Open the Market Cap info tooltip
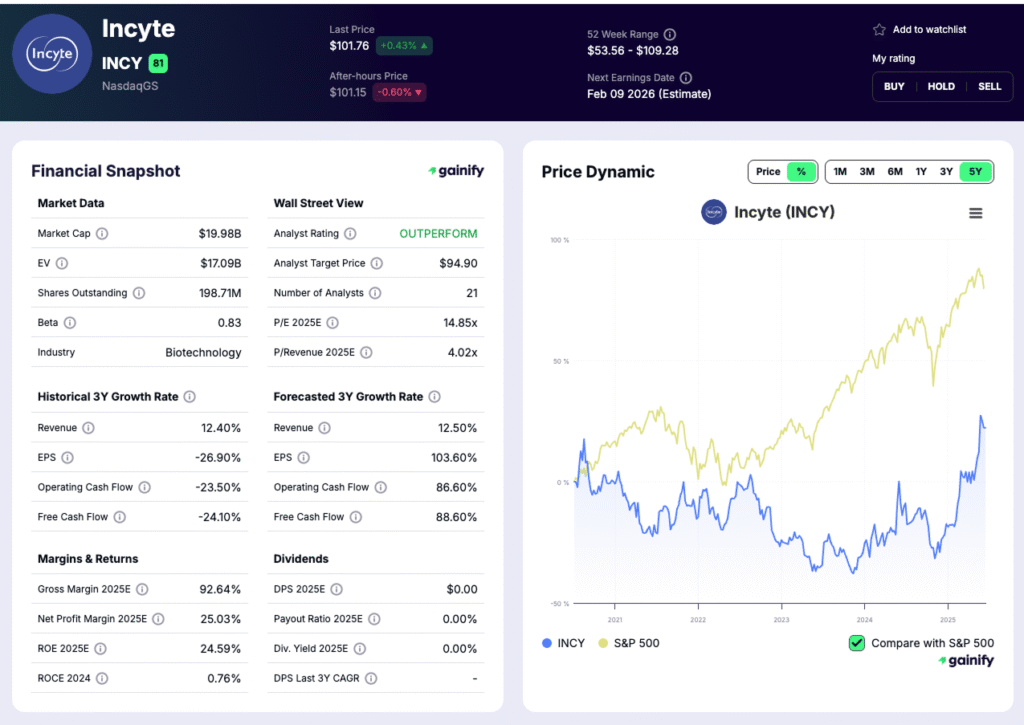Image resolution: width=1024 pixels, height=725 pixels. coord(103,233)
